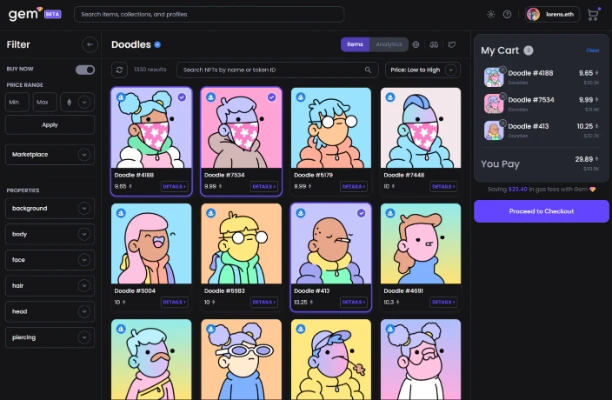The height and width of the screenshot is (400, 612).
Task: Remove Doodle #4188 from cart
Action: click(503, 69)
